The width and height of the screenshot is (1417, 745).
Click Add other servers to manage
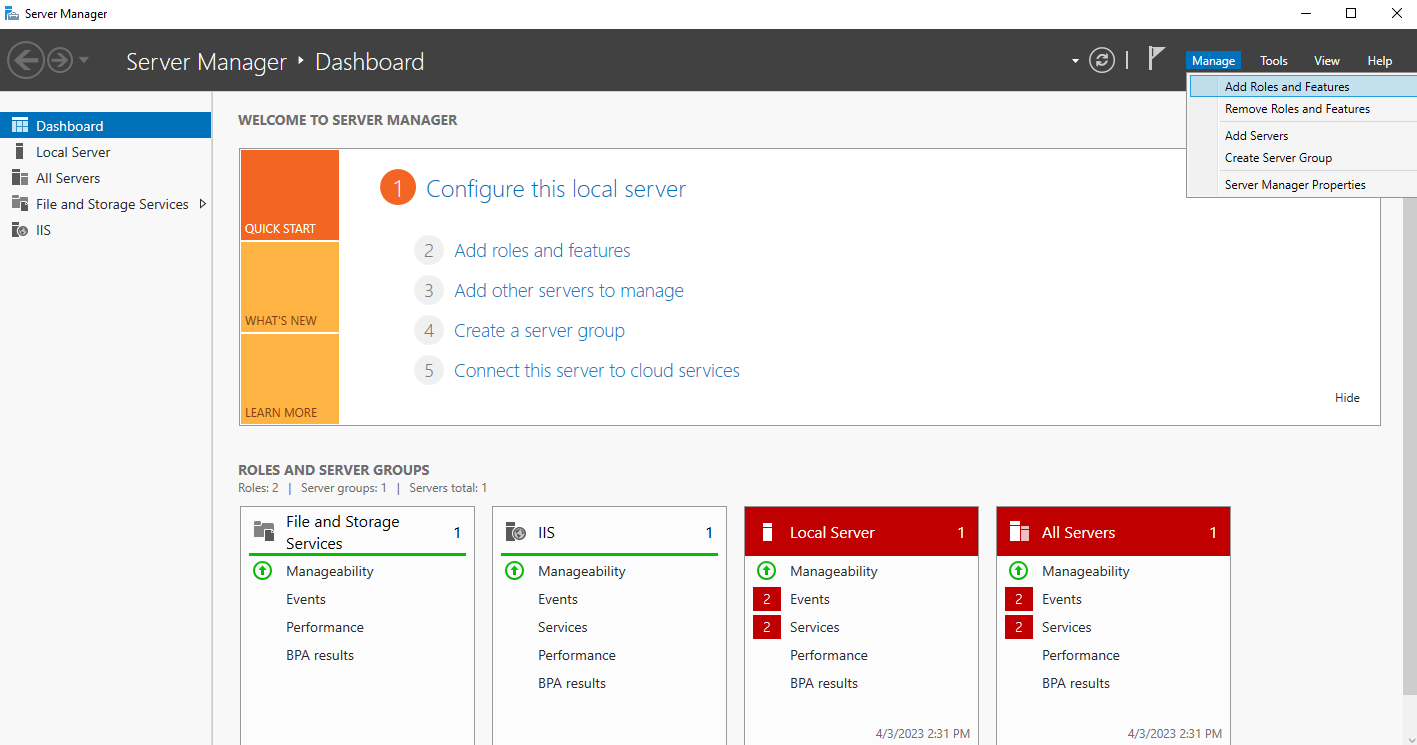click(569, 291)
